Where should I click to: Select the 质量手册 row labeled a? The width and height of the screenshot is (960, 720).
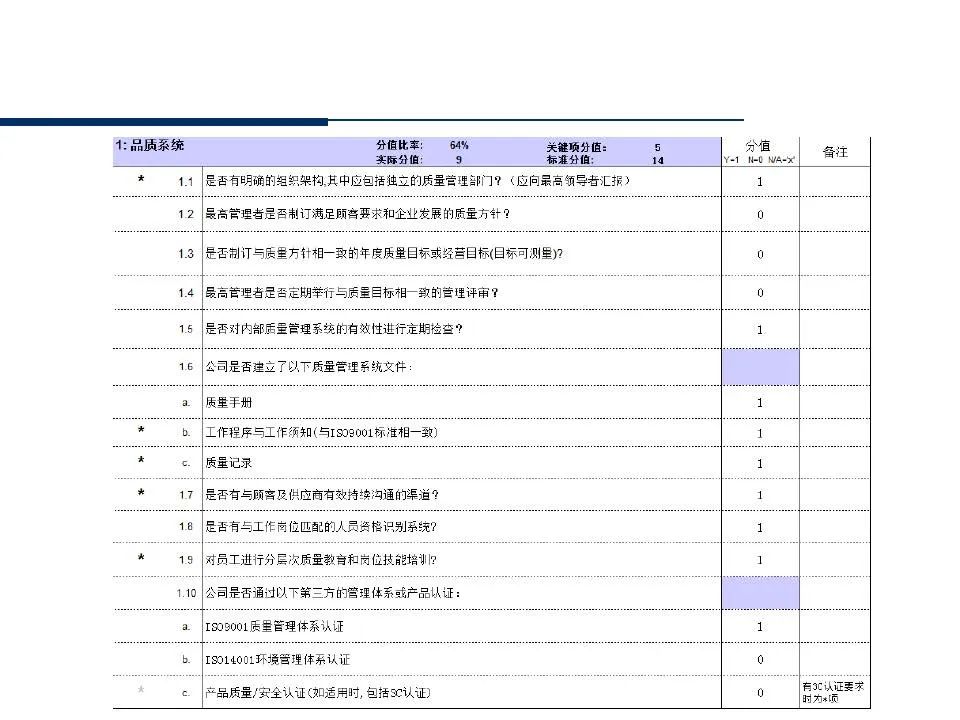tap(230, 402)
